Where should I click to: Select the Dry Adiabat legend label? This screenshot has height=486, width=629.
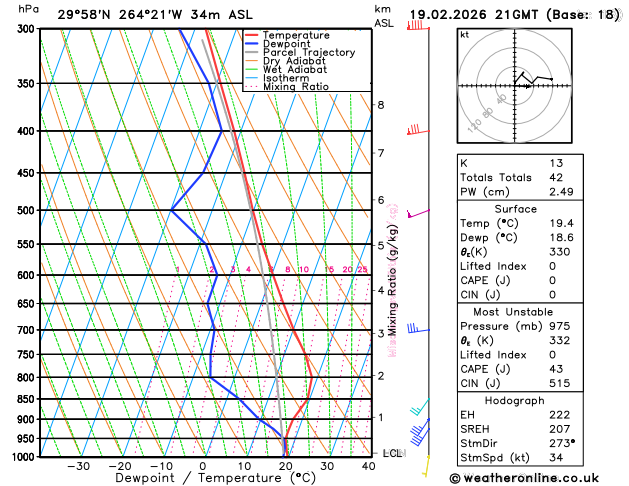click(294, 61)
